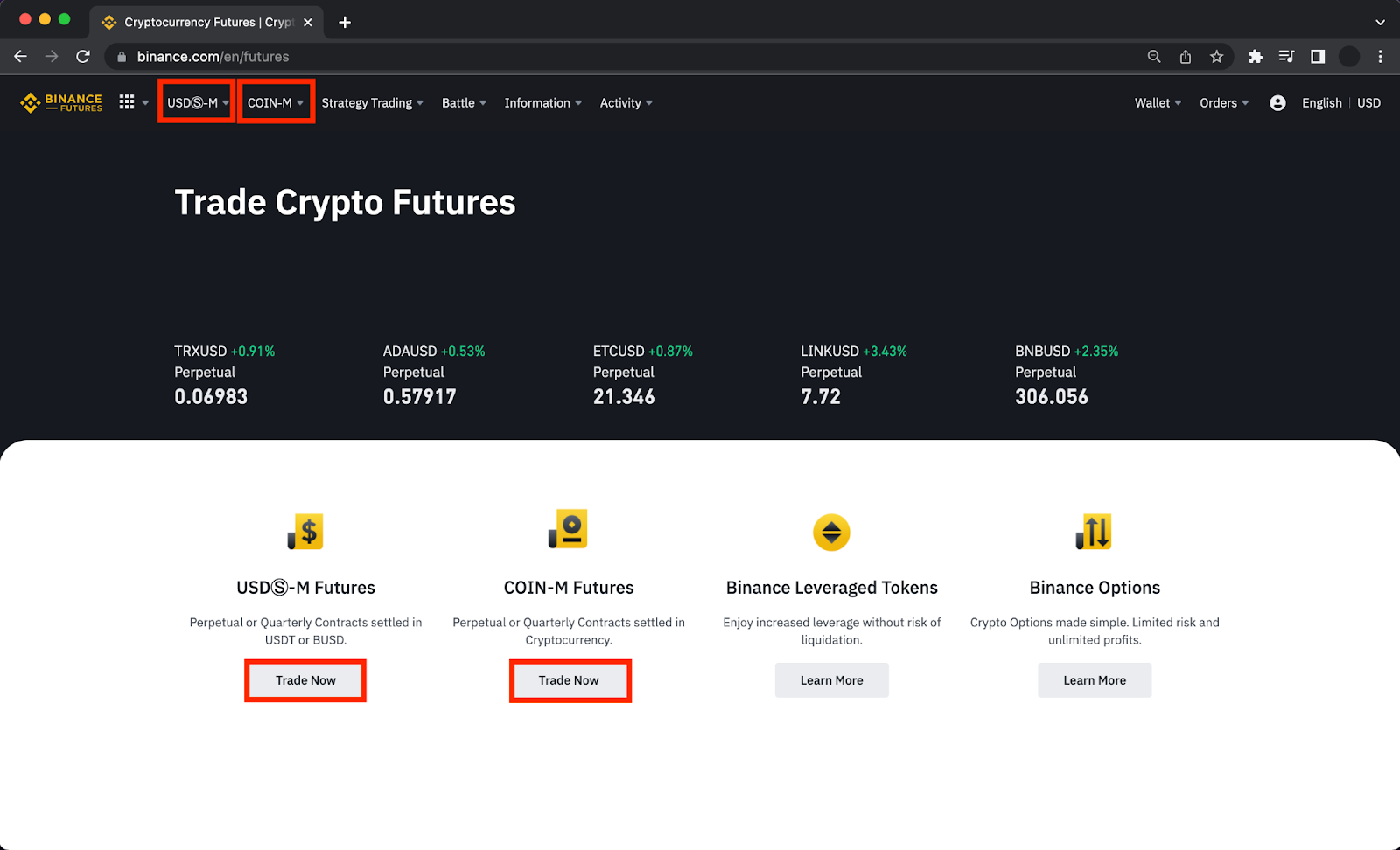
Task: Open the Activity menu
Action: pos(626,103)
